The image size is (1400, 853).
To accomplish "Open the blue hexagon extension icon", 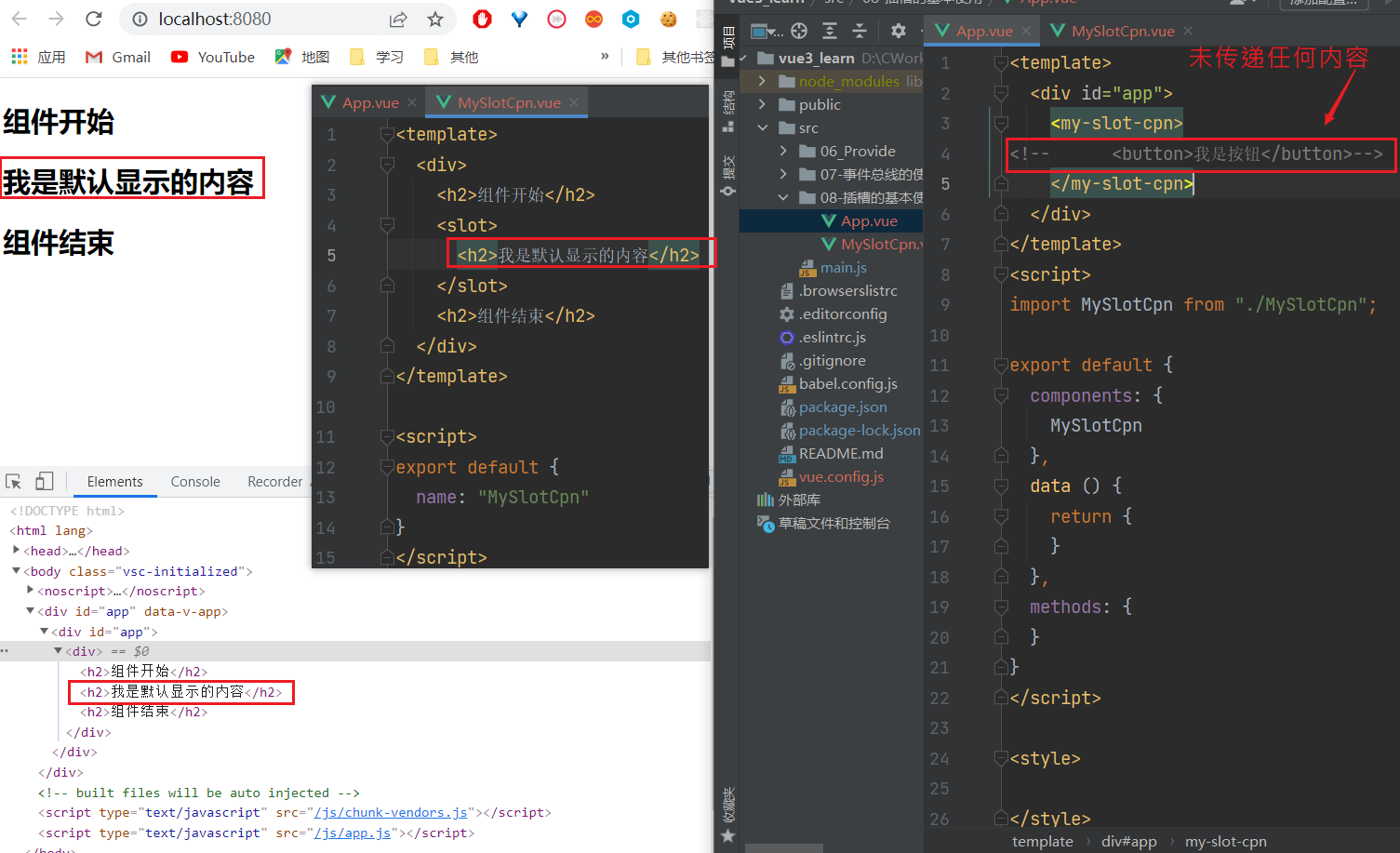I will (631, 19).
